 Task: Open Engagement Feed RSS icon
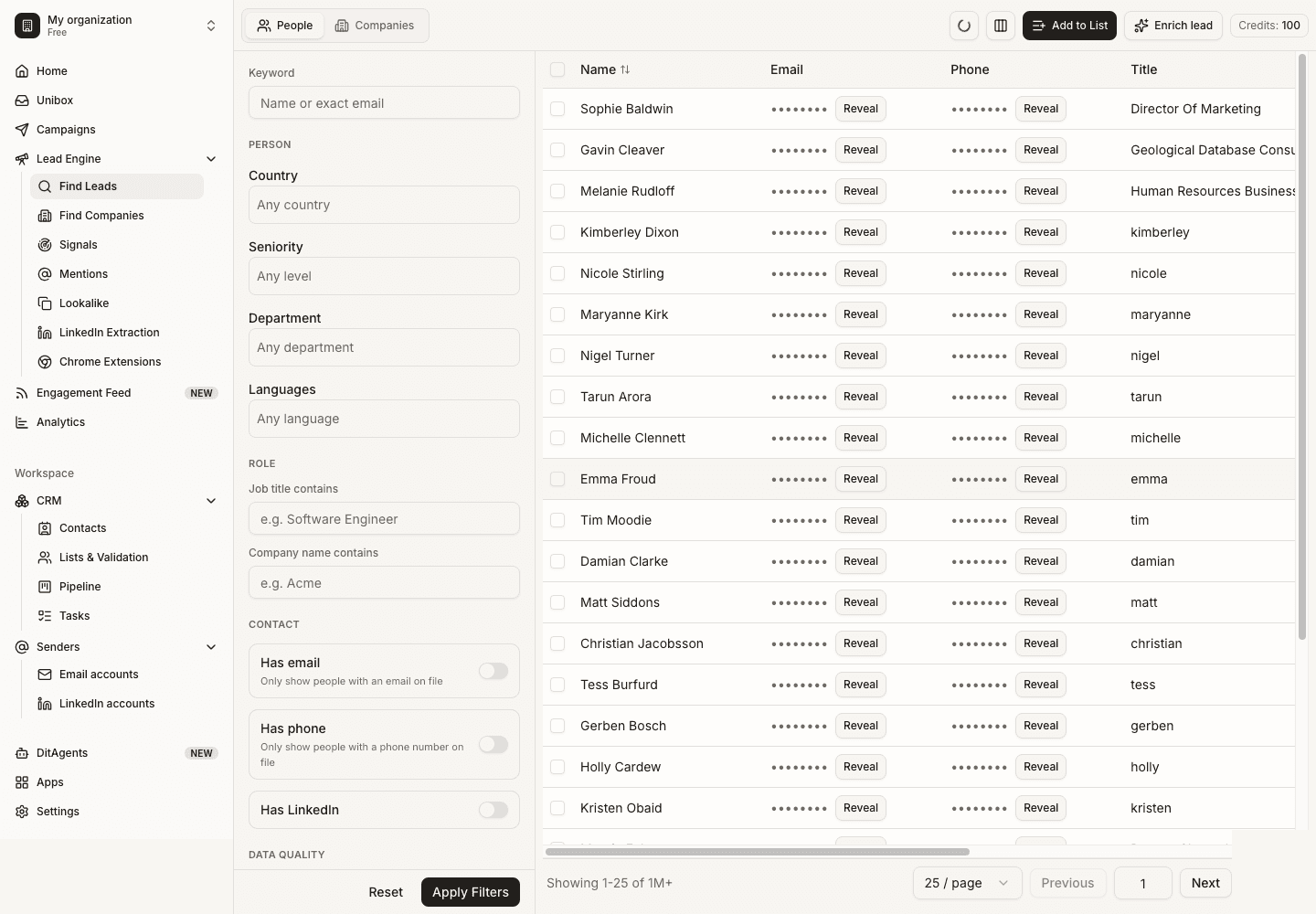(x=22, y=393)
